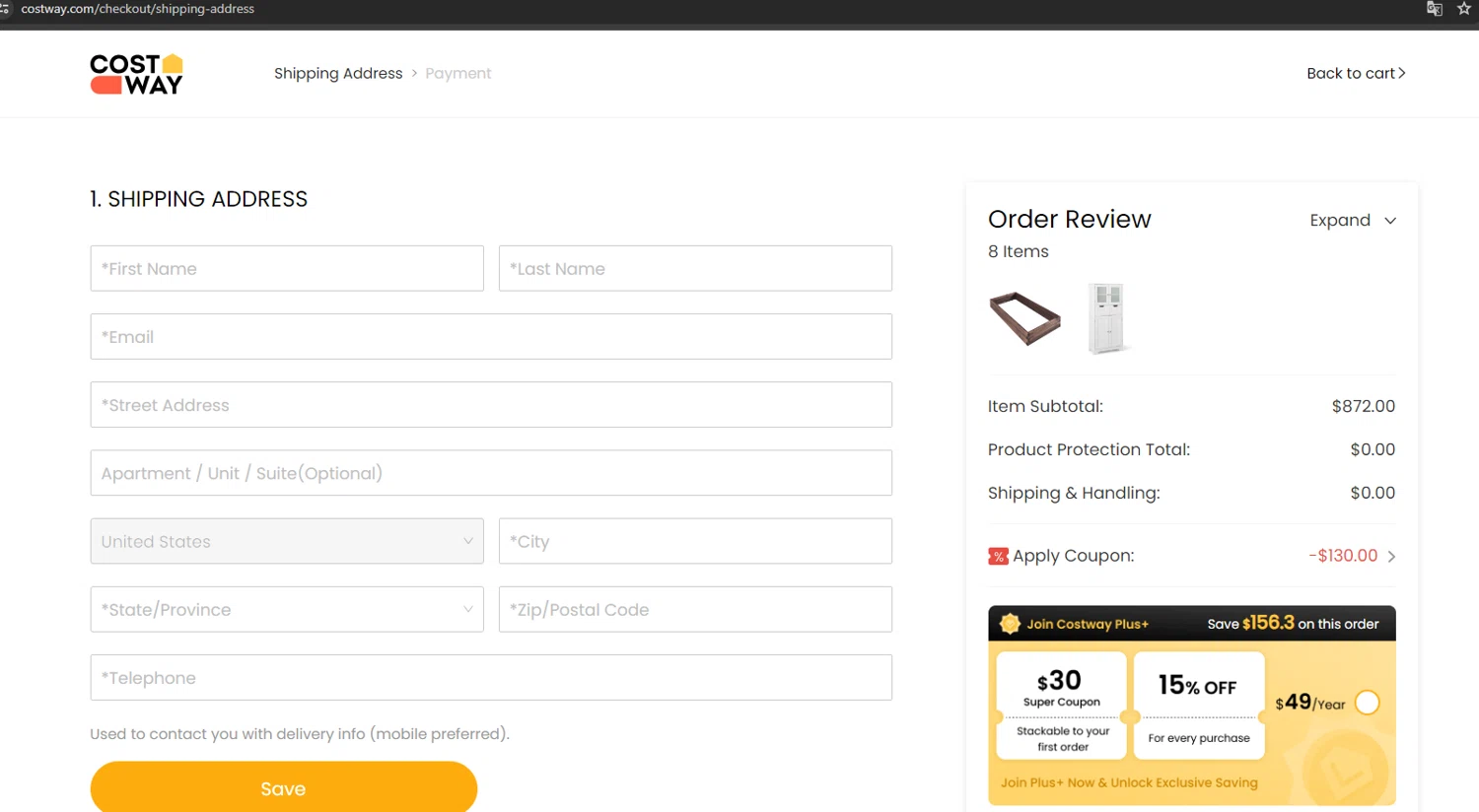1479x812 pixels.
Task: Click the $30 Super Coupon card
Action: [1062, 706]
